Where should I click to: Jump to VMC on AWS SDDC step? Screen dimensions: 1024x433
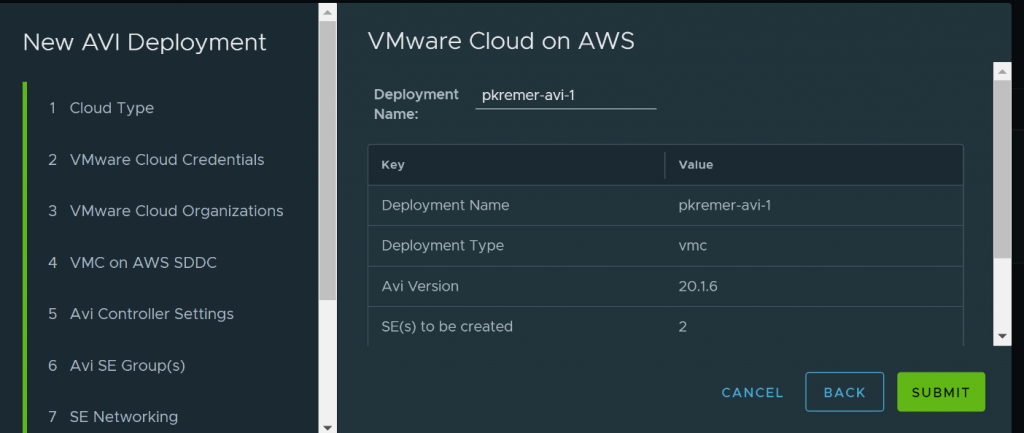click(143, 263)
